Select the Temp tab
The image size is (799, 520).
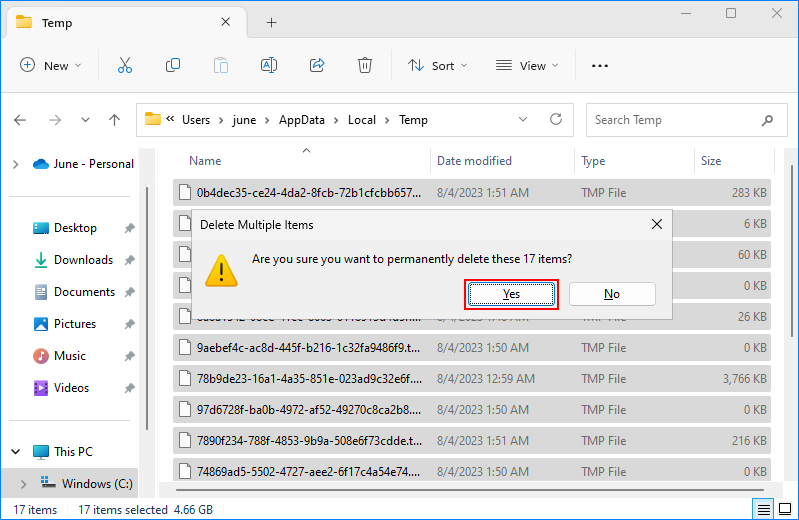pyautogui.click(x=125, y=22)
